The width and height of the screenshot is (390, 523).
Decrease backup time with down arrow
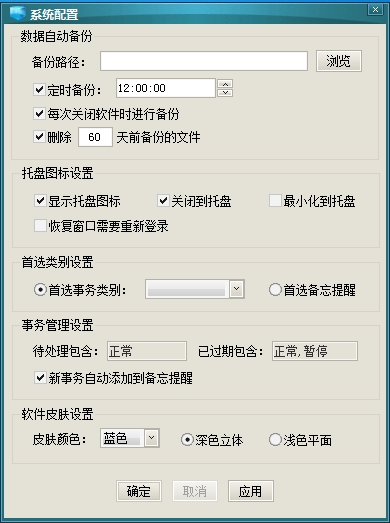(x=225, y=92)
